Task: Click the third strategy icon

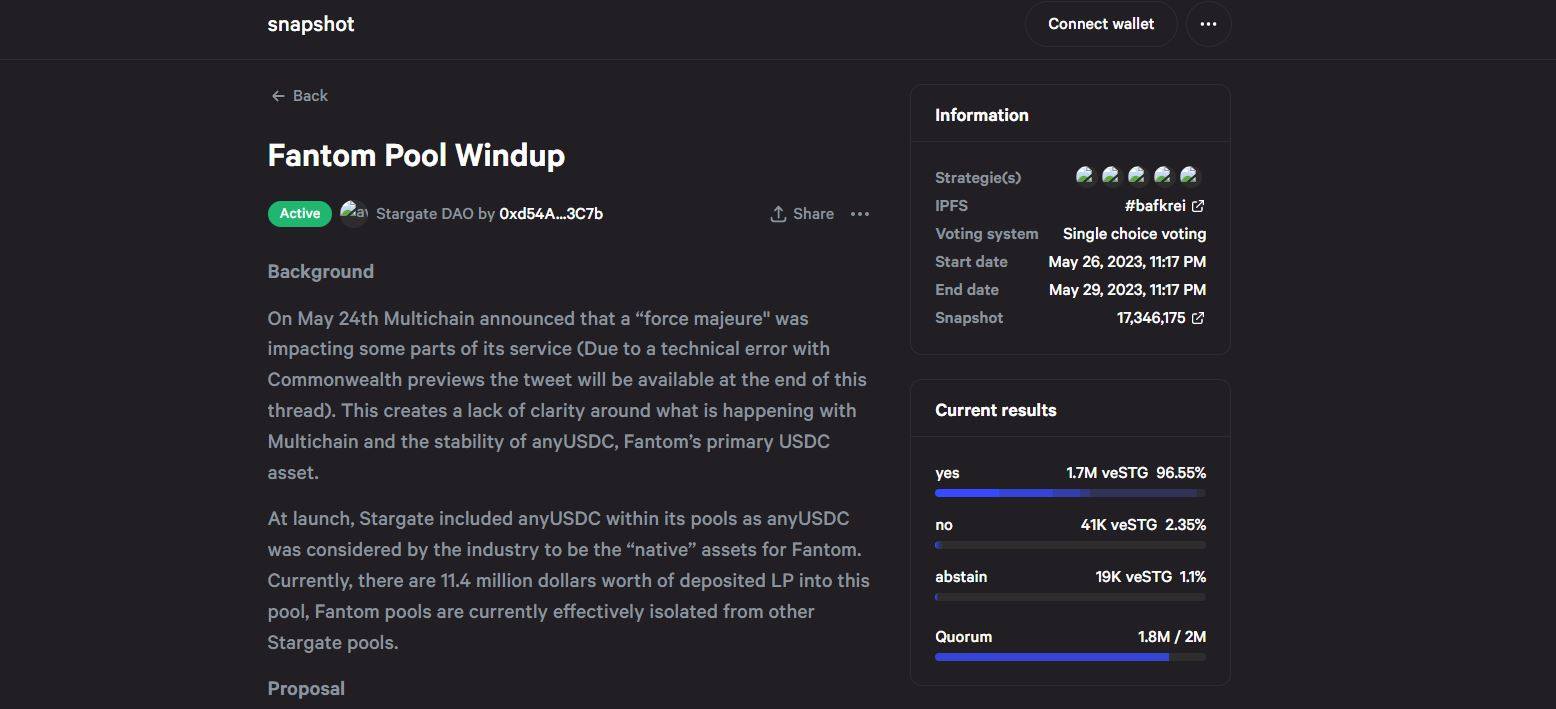Action: (1137, 177)
